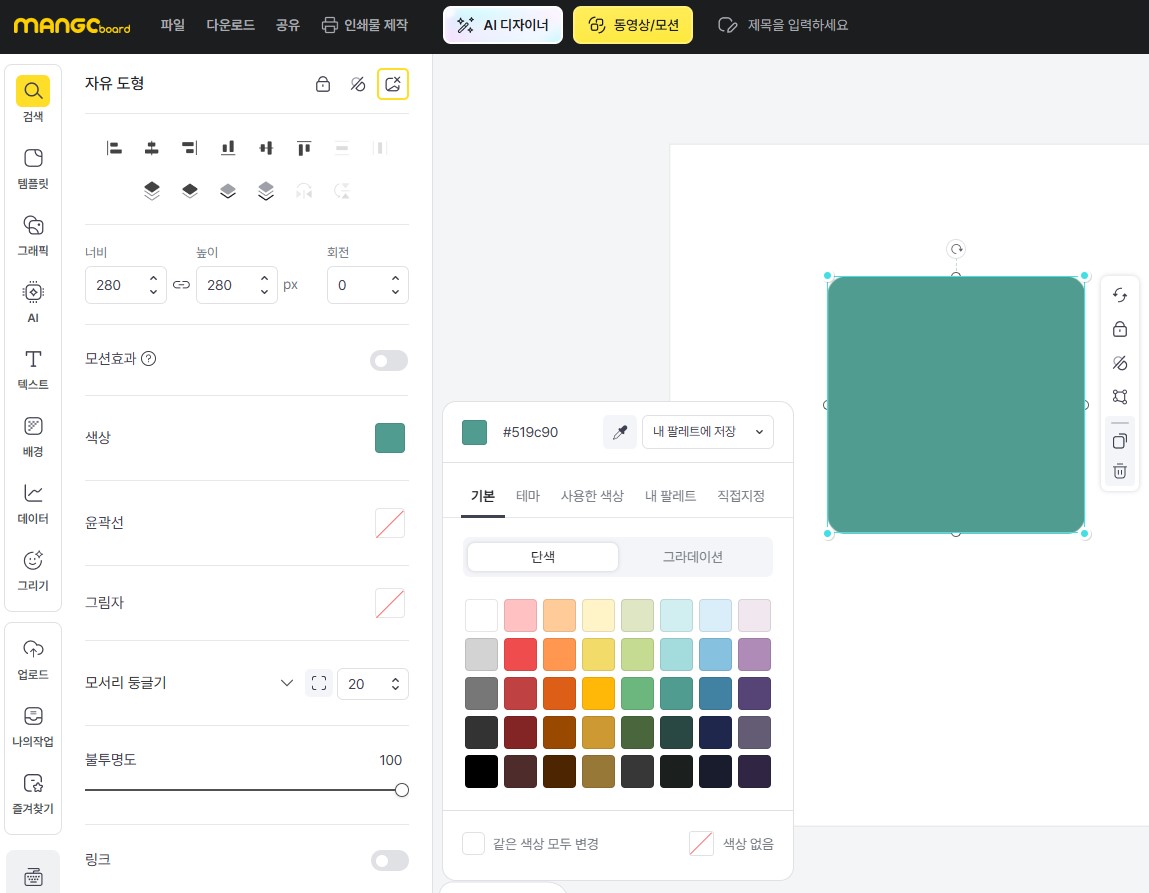Align shape to vertical middle

266,148
